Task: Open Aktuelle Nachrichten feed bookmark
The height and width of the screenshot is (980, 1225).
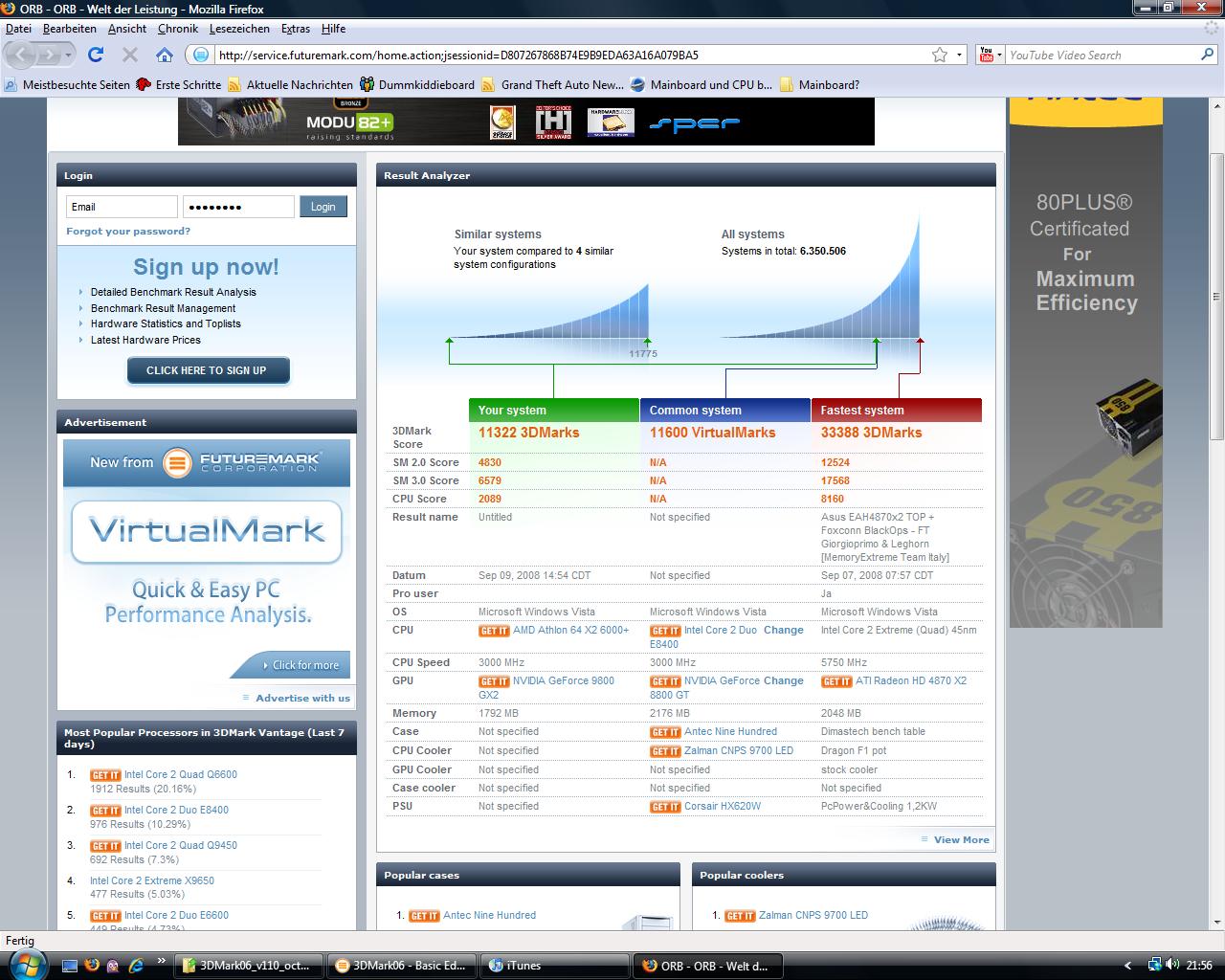Action: click(x=291, y=84)
